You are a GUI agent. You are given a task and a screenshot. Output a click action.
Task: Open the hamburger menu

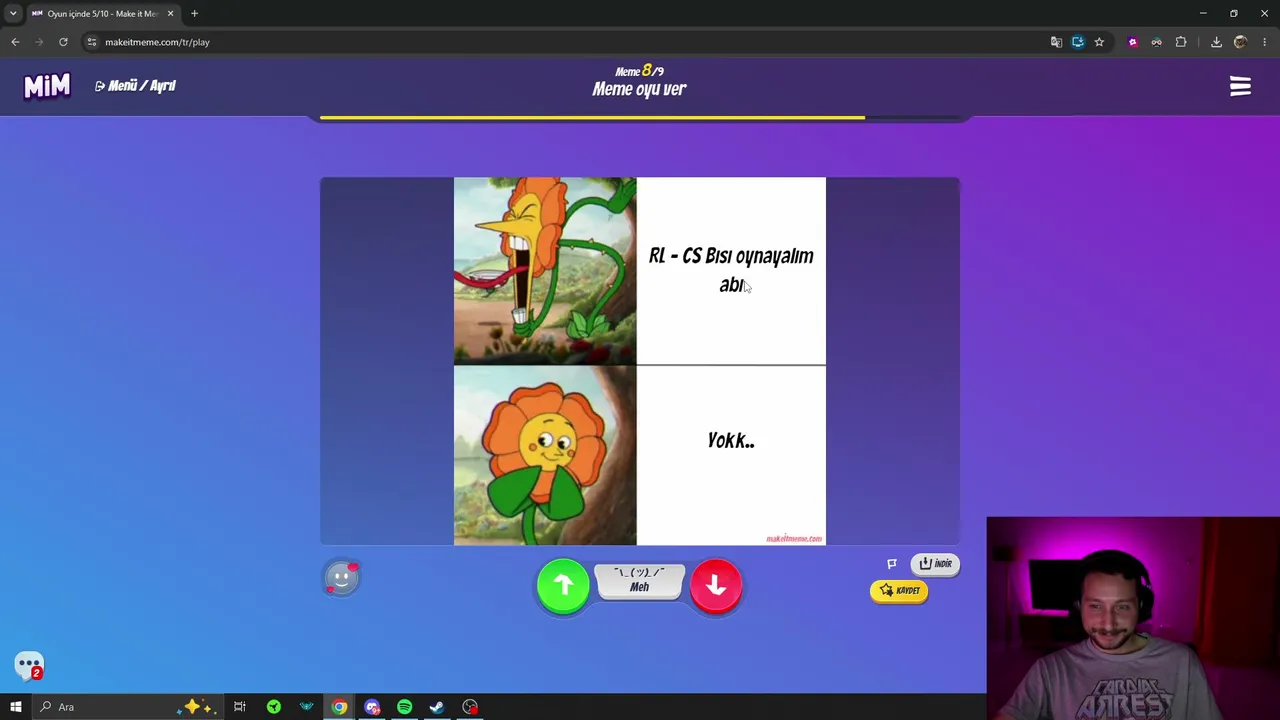[1240, 87]
